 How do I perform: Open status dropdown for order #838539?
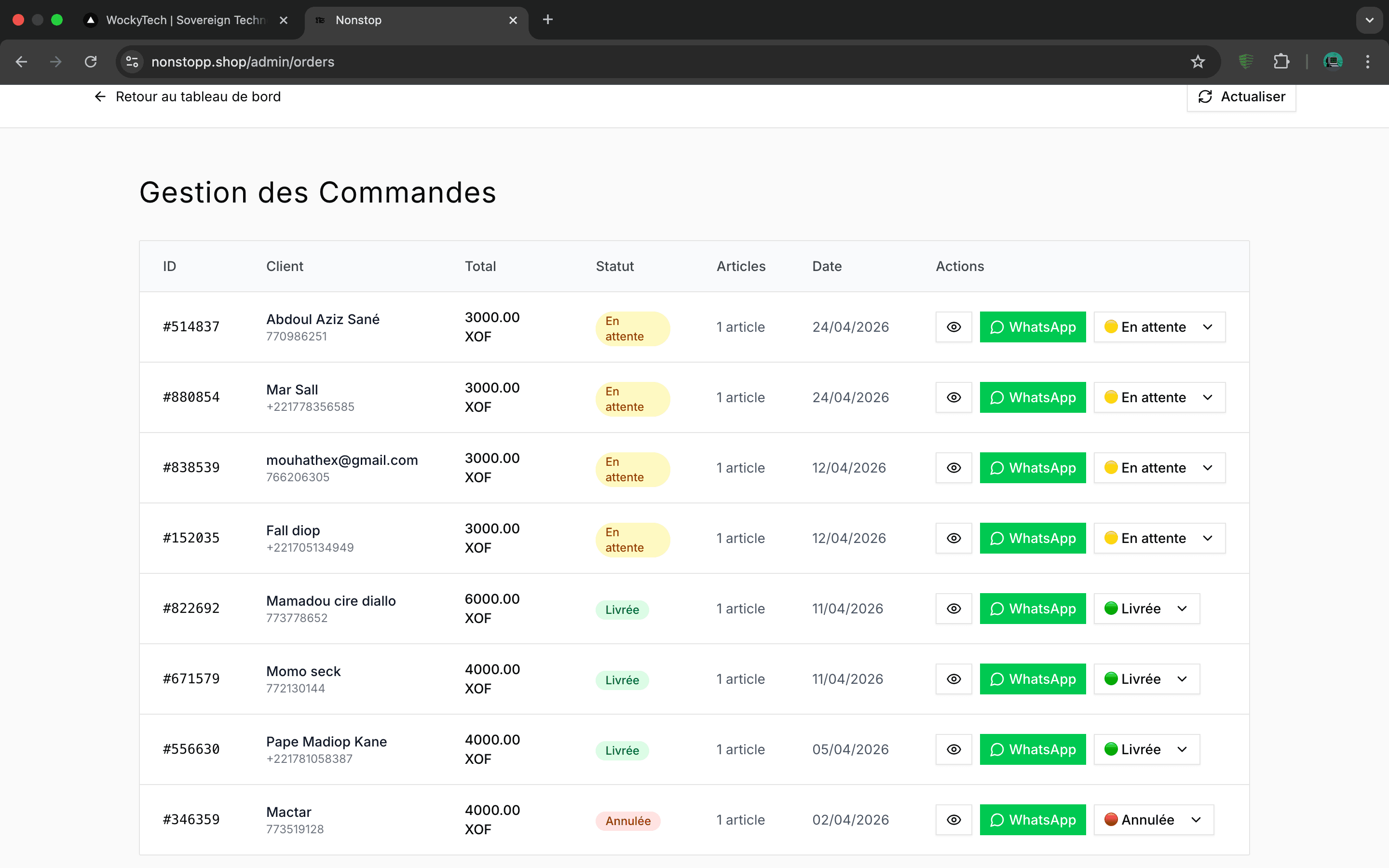[1159, 468]
